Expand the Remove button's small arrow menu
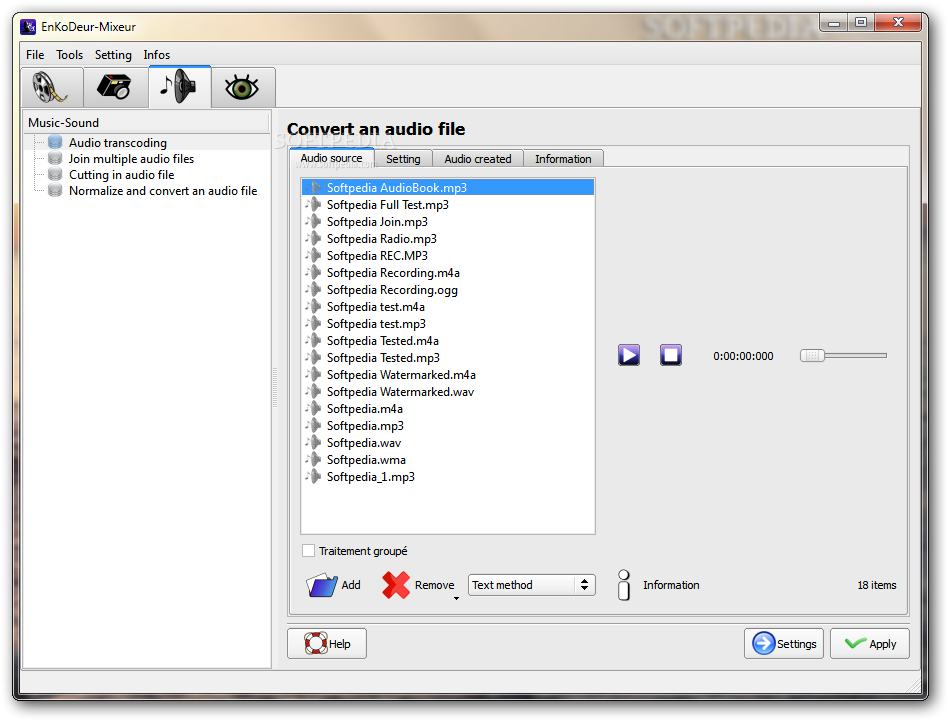Screen dimensions: 949x721 point(456,598)
